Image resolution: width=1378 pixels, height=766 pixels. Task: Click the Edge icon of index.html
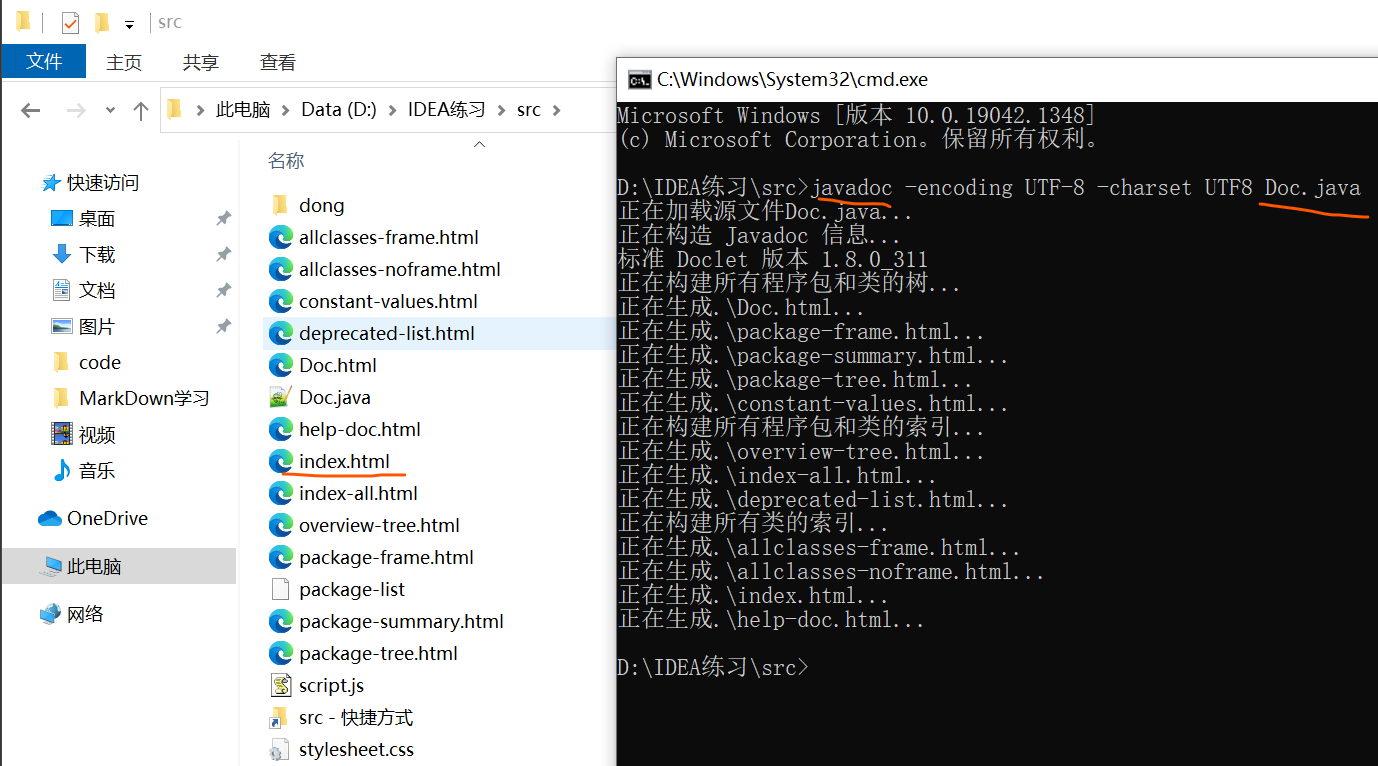[x=281, y=461]
